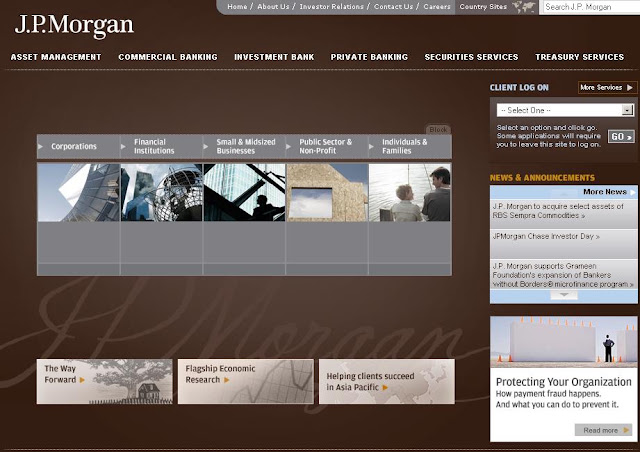Click the Protecting Your Organization heading
Image resolution: width=640 pixels, height=452 pixels.
point(563,382)
